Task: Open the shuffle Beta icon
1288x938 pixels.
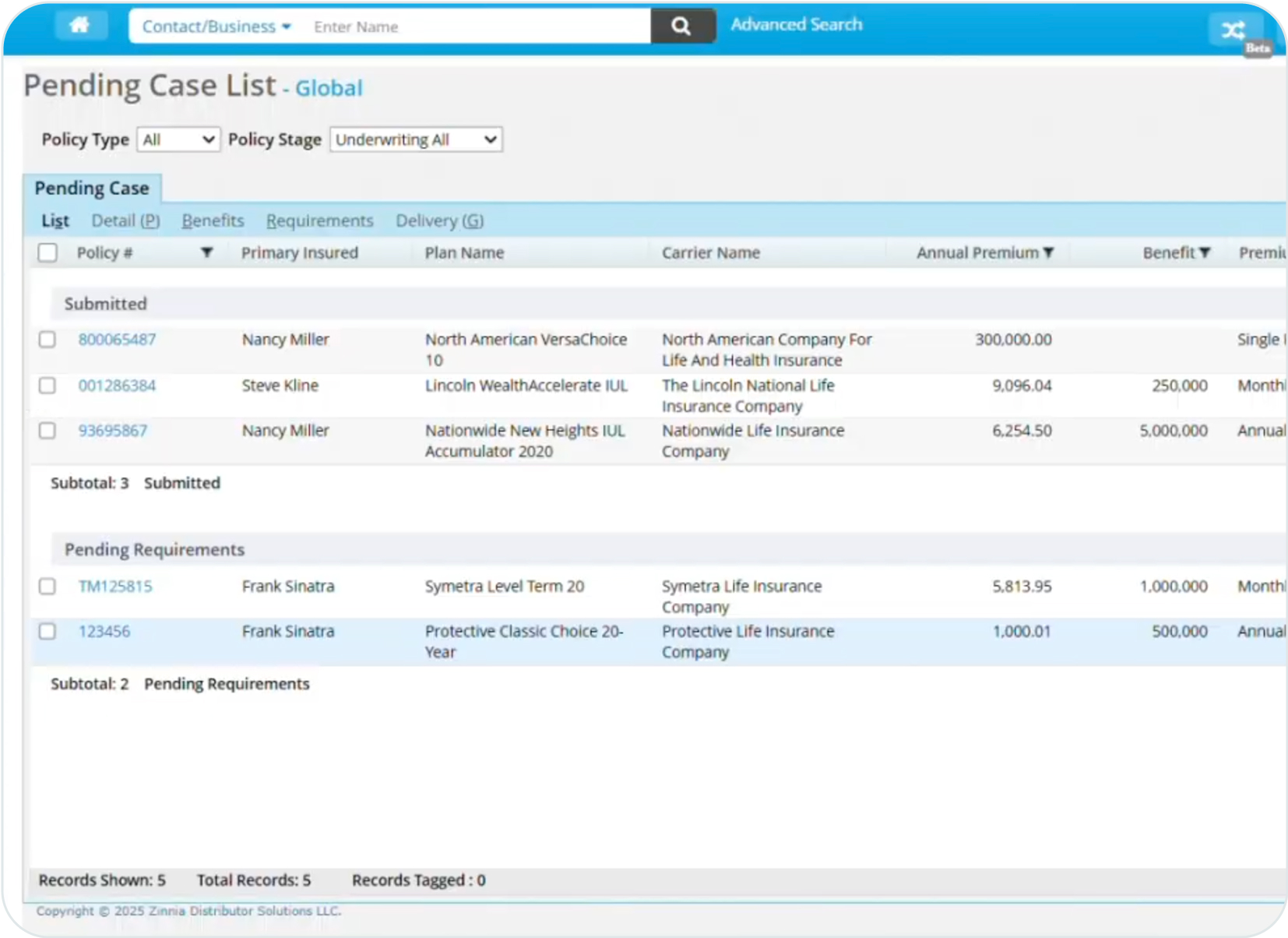Action: [x=1235, y=30]
